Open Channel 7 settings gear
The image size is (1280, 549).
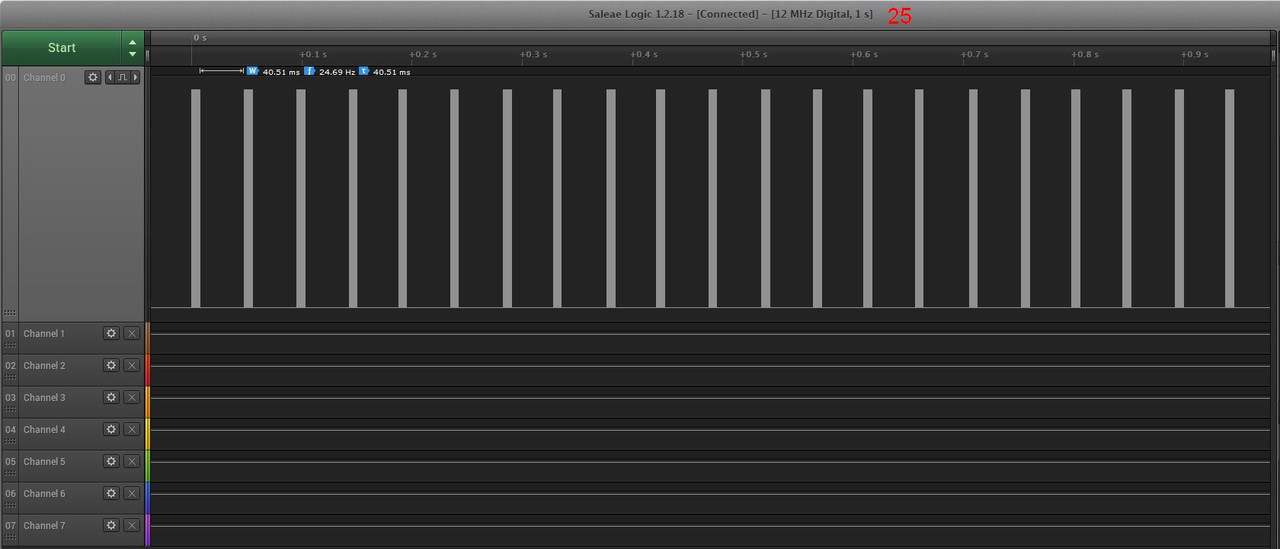111,526
